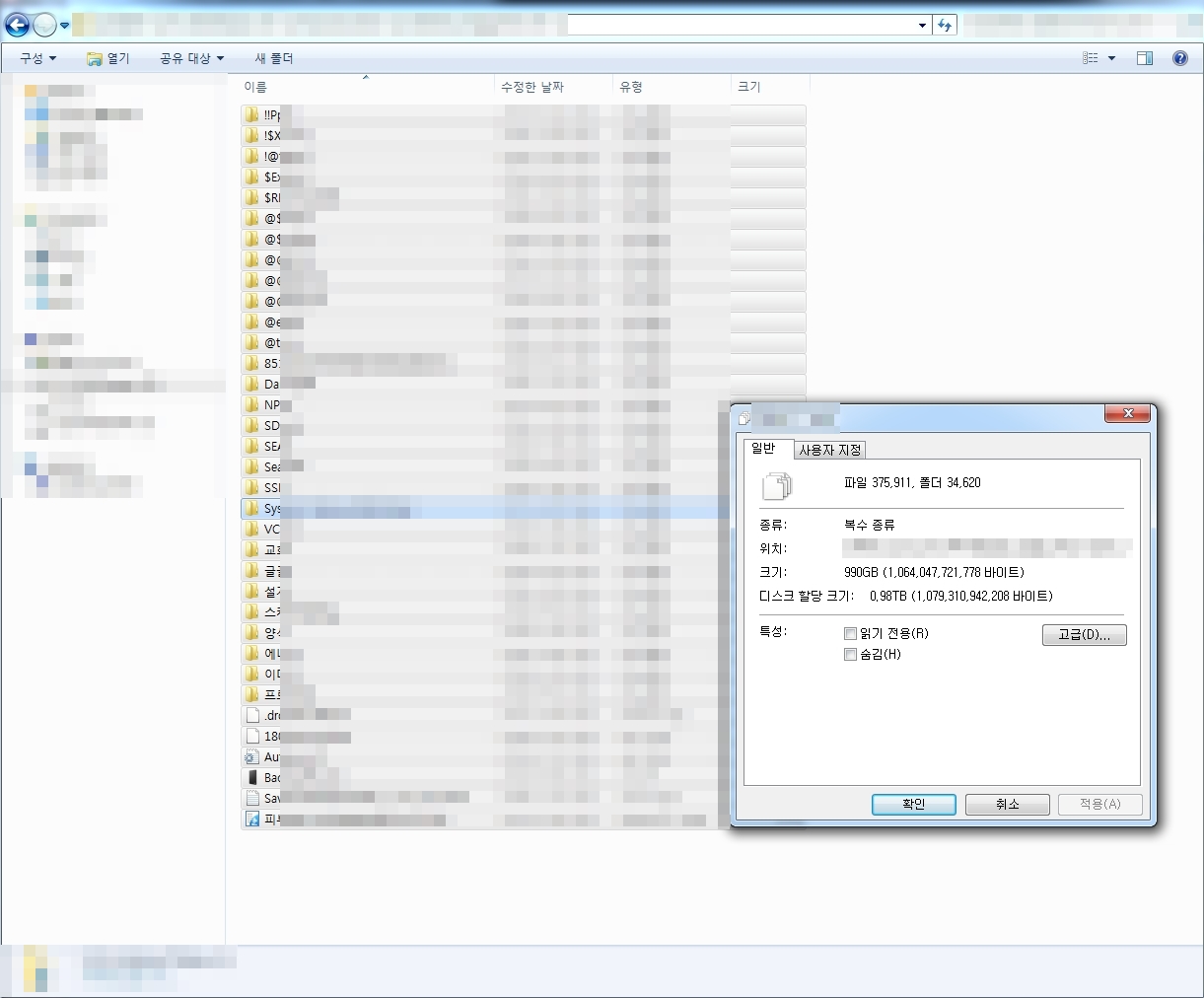1204x998 pixels.
Task: Click the 복수 종류 type value
Action: (869, 526)
